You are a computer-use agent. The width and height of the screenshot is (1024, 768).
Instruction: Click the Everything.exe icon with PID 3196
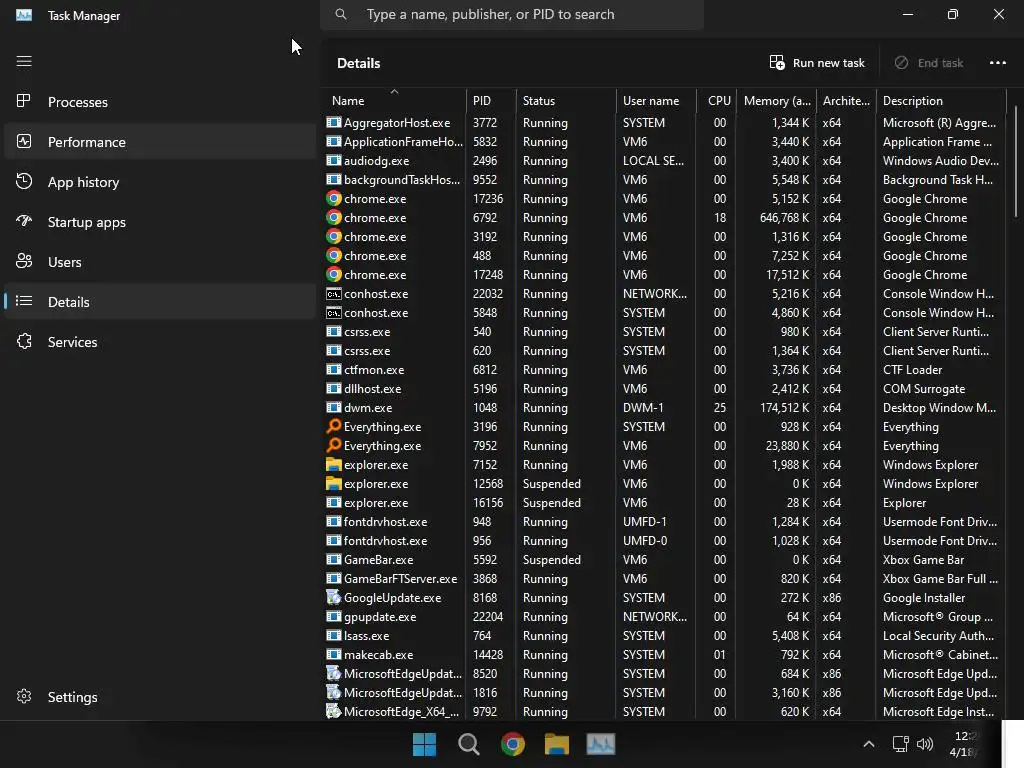pos(334,426)
